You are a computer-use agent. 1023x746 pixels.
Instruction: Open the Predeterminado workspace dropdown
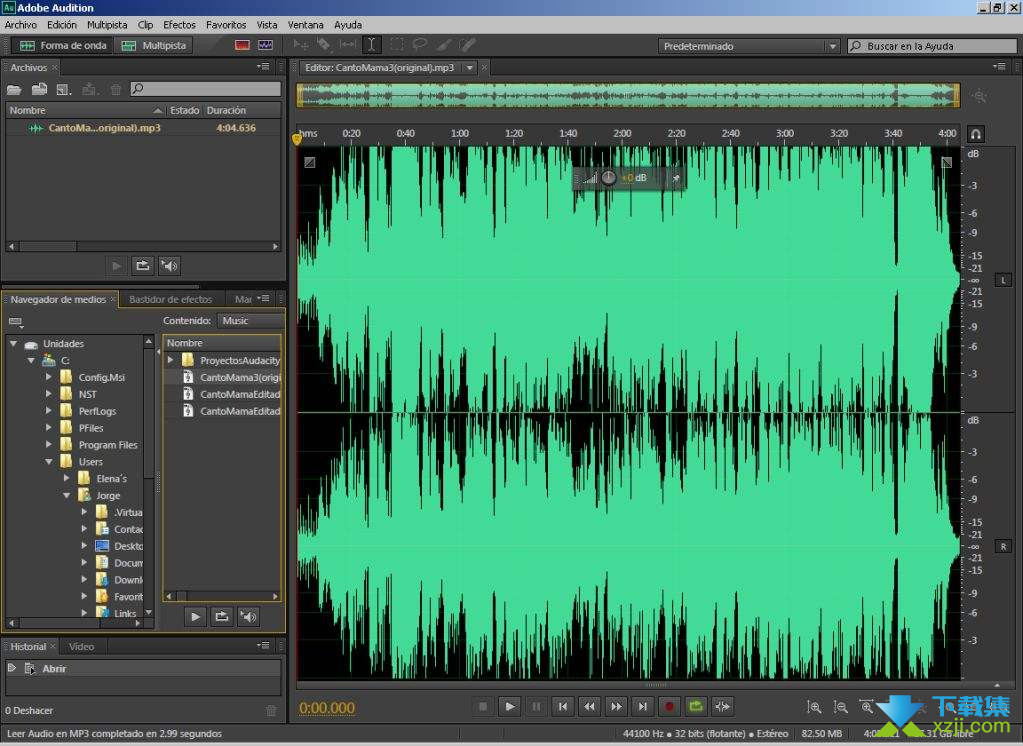tap(748, 46)
